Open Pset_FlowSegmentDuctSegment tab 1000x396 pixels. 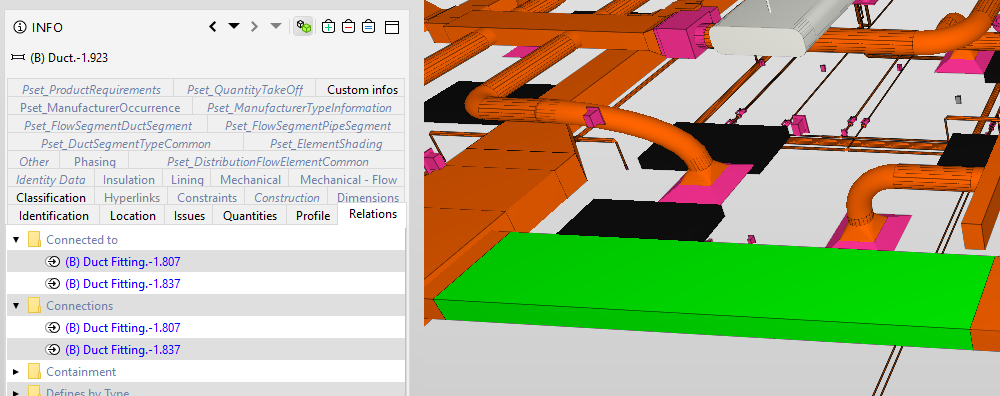[108, 126]
